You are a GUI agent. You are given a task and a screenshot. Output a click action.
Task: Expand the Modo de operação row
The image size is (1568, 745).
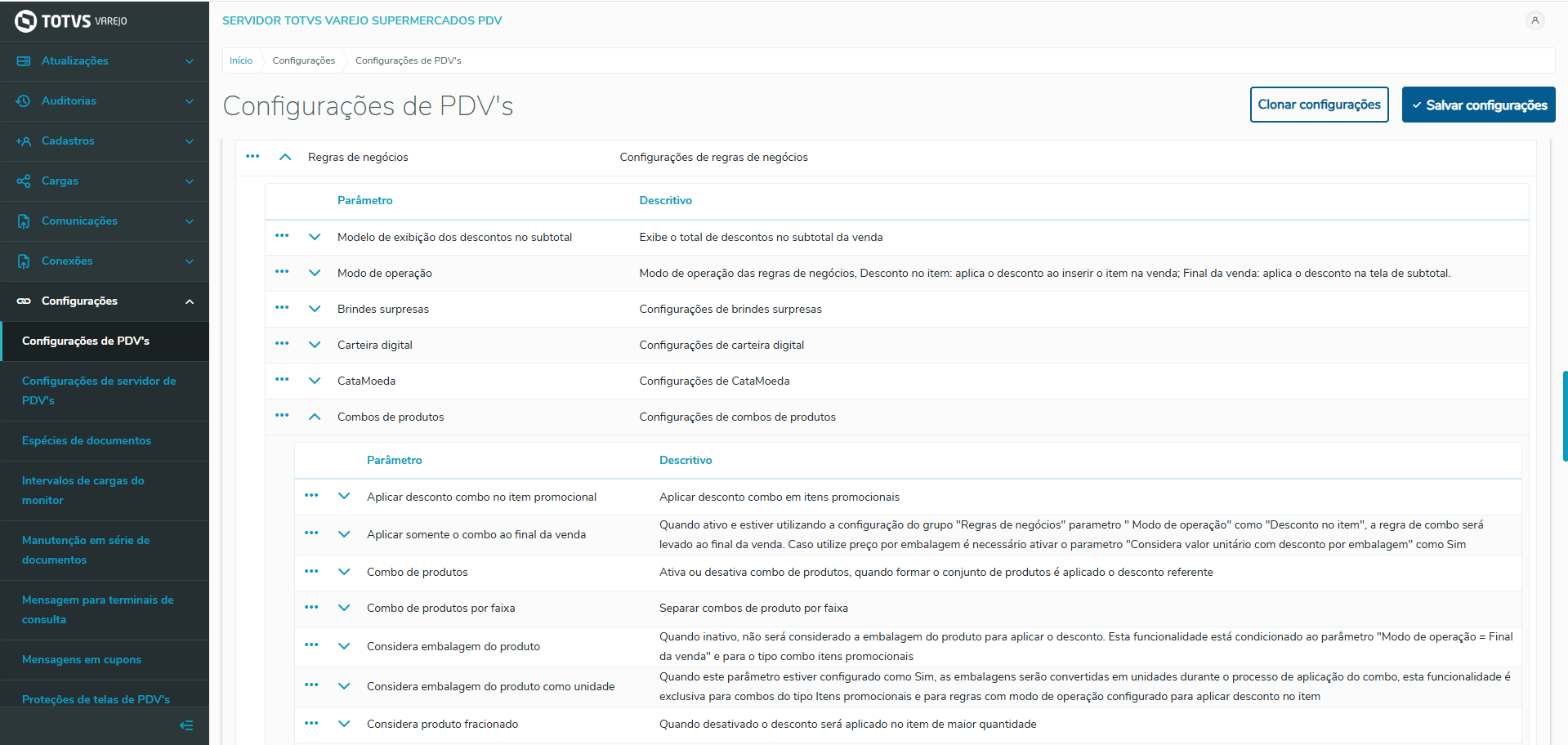[315, 273]
